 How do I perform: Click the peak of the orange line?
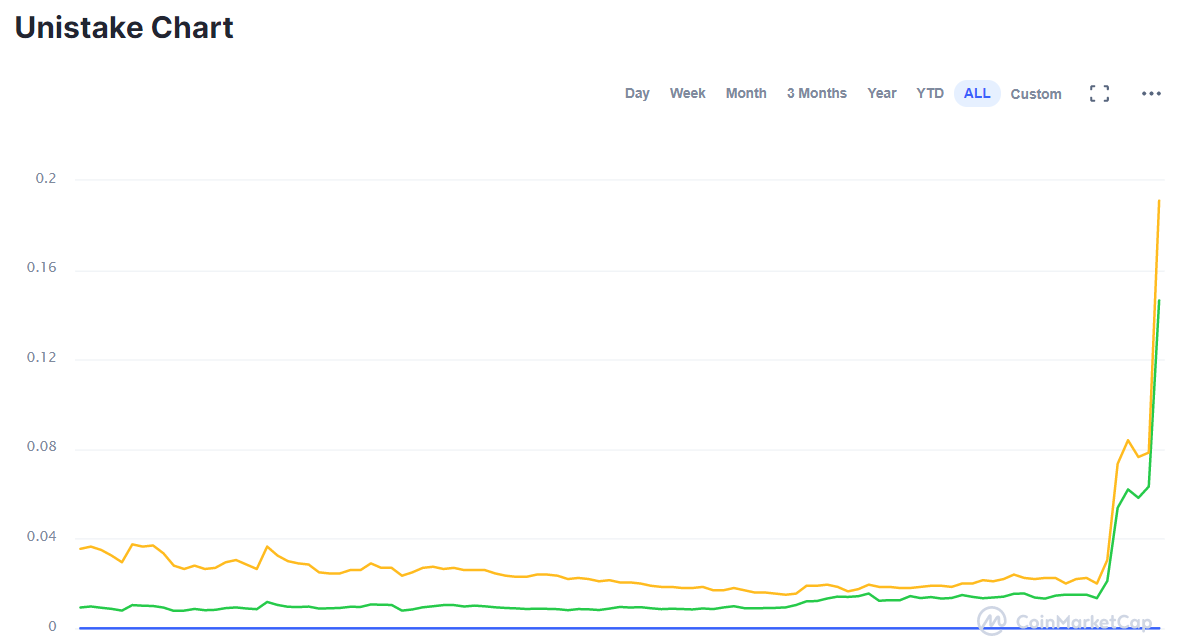pos(1159,200)
